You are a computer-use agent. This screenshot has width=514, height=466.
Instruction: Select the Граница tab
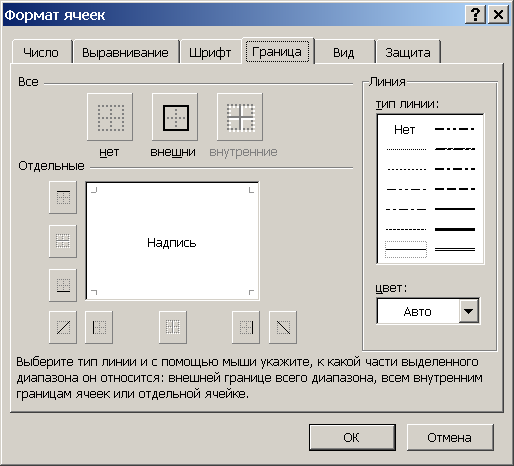click(x=277, y=52)
